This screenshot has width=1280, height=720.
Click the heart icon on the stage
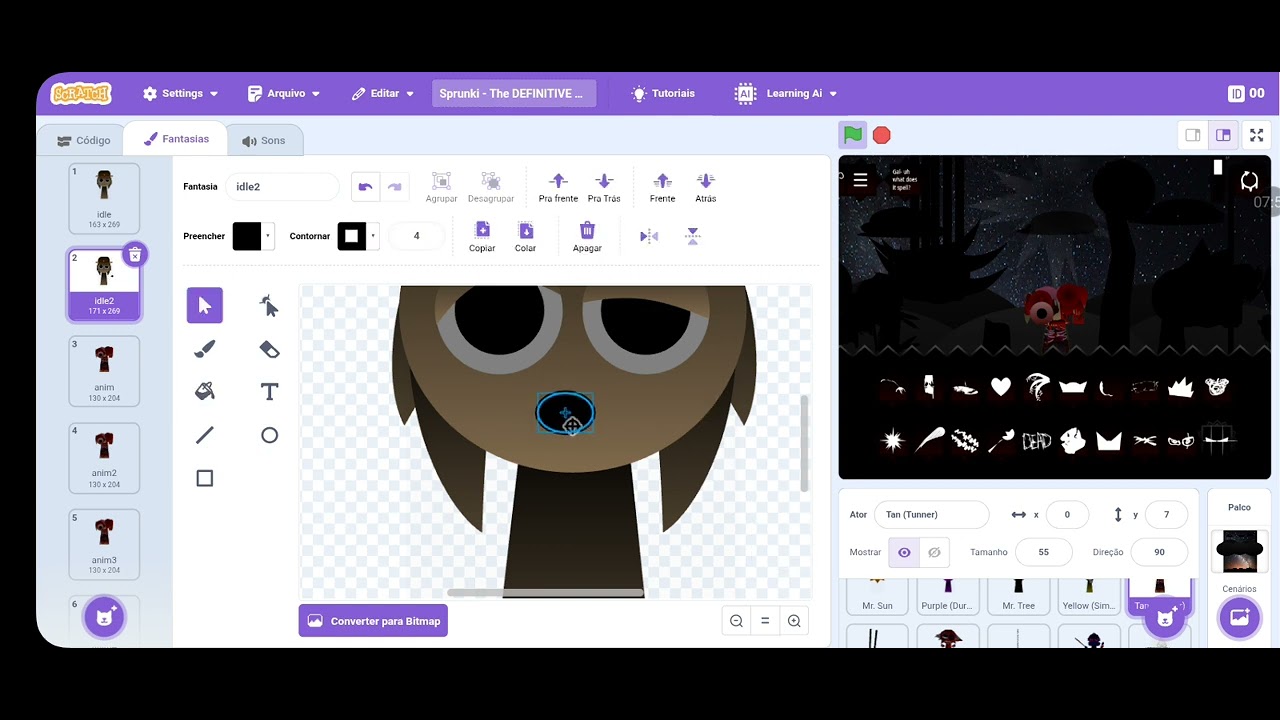[x=1001, y=386]
